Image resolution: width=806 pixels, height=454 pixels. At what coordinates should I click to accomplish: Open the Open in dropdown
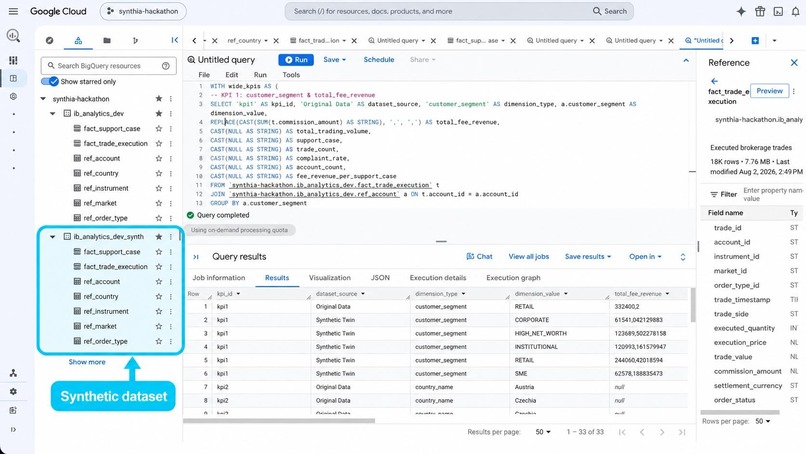coord(645,257)
